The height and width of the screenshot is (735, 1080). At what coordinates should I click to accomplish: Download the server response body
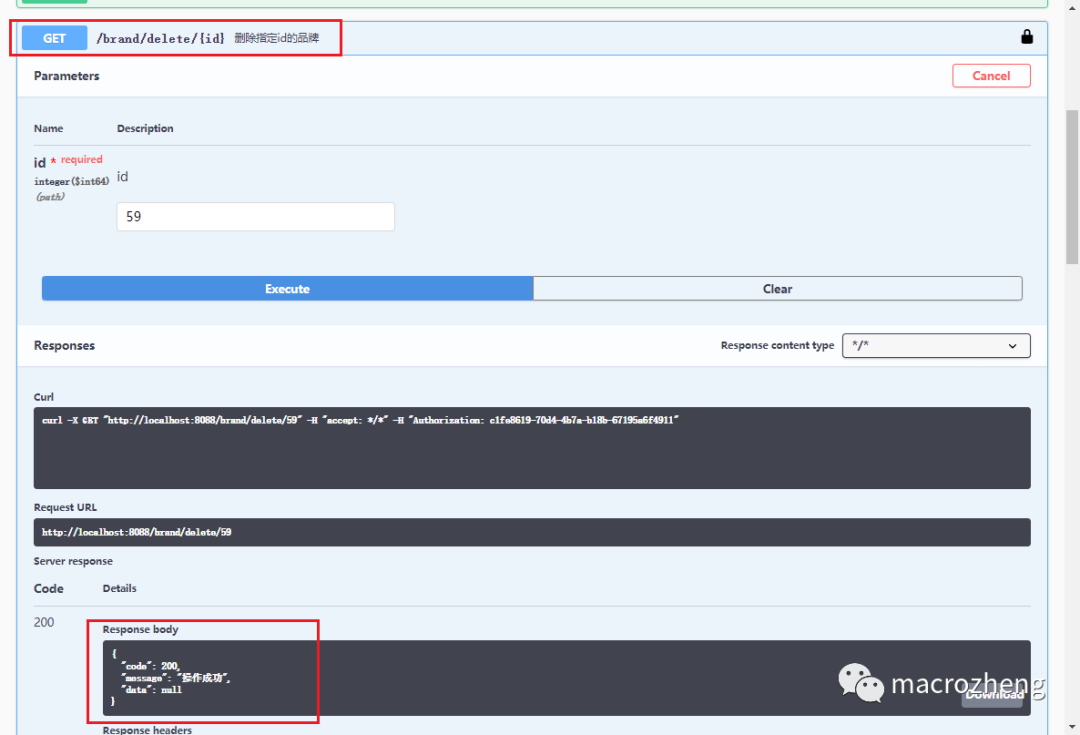click(x=992, y=694)
